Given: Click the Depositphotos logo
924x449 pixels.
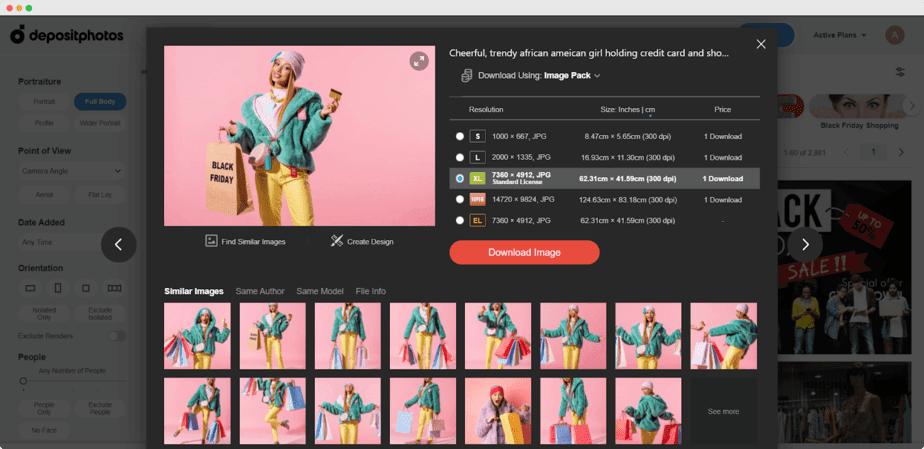Looking at the screenshot, I should tap(67, 35).
